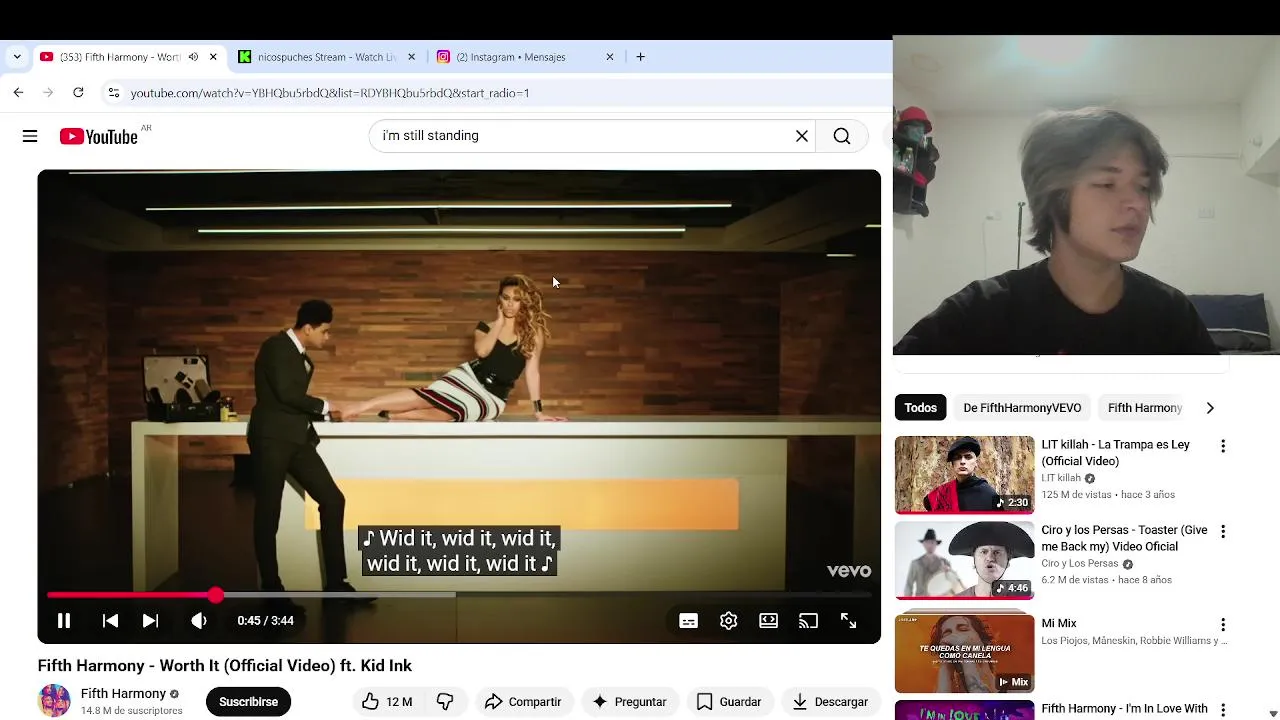Open the tab search dropdown arrow
Image resolution: width=1280 pixels, height=720 pixels.
tap(17, 57)
